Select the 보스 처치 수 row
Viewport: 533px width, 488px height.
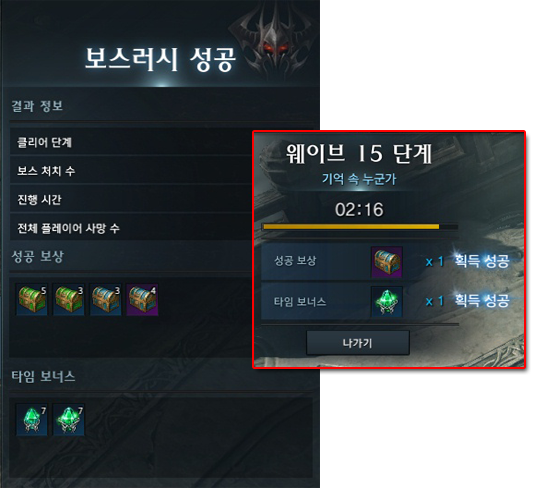[131, 171]
